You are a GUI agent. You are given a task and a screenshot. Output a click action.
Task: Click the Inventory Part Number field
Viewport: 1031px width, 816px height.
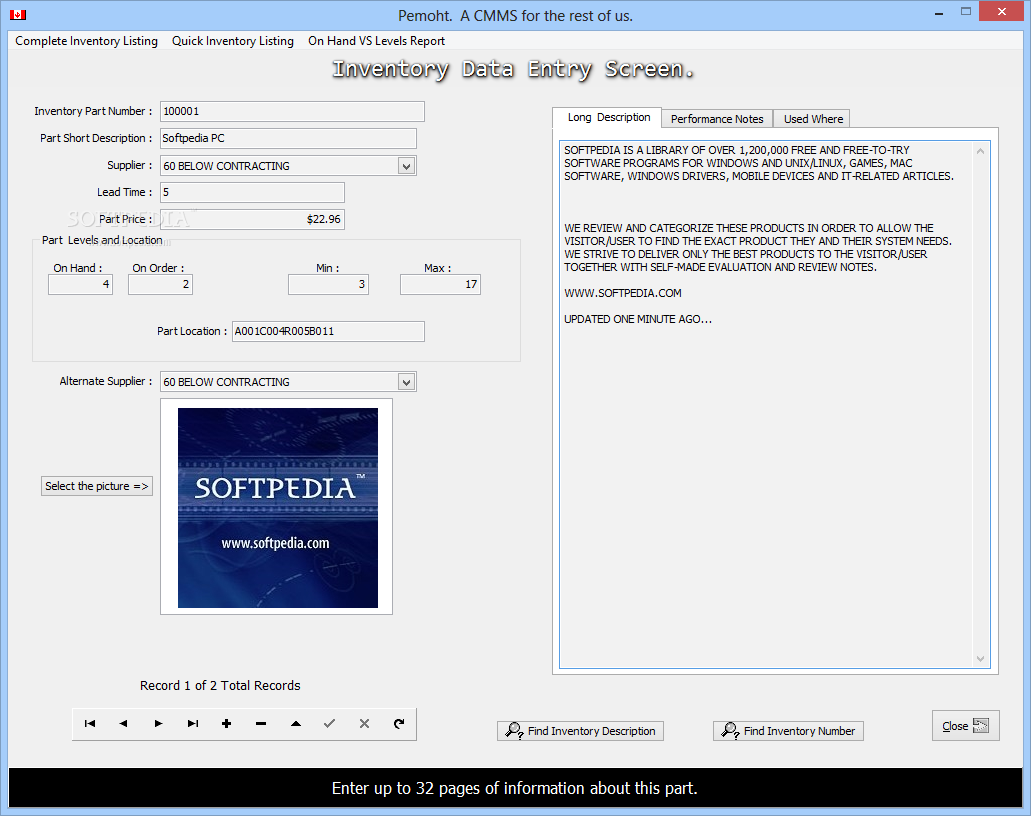[x=292, y=111]
